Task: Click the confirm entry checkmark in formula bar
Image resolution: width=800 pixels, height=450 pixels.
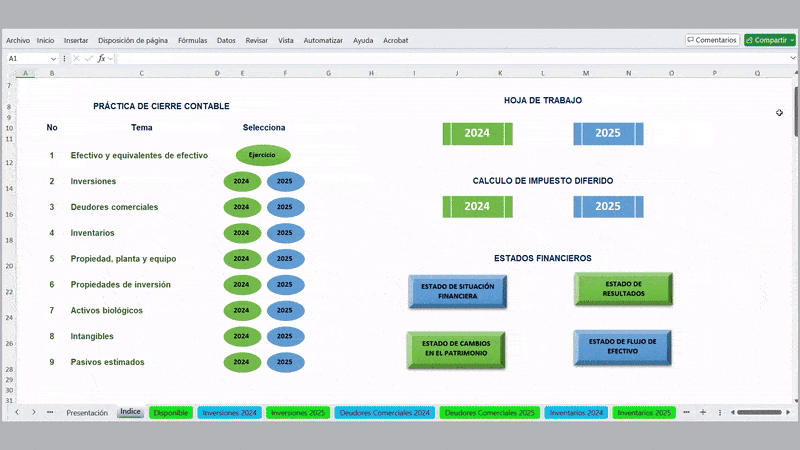Action: point(89,59)
